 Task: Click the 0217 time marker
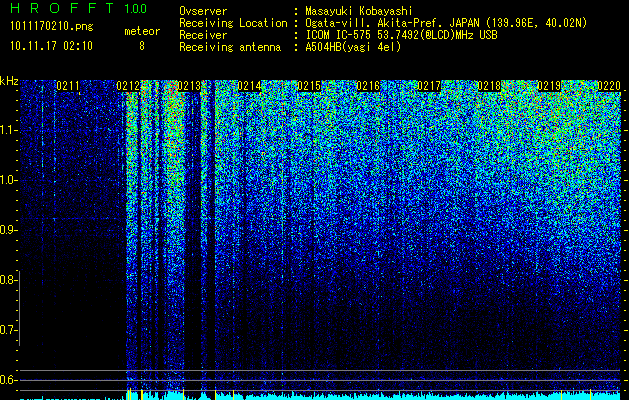tap(429, 86)
